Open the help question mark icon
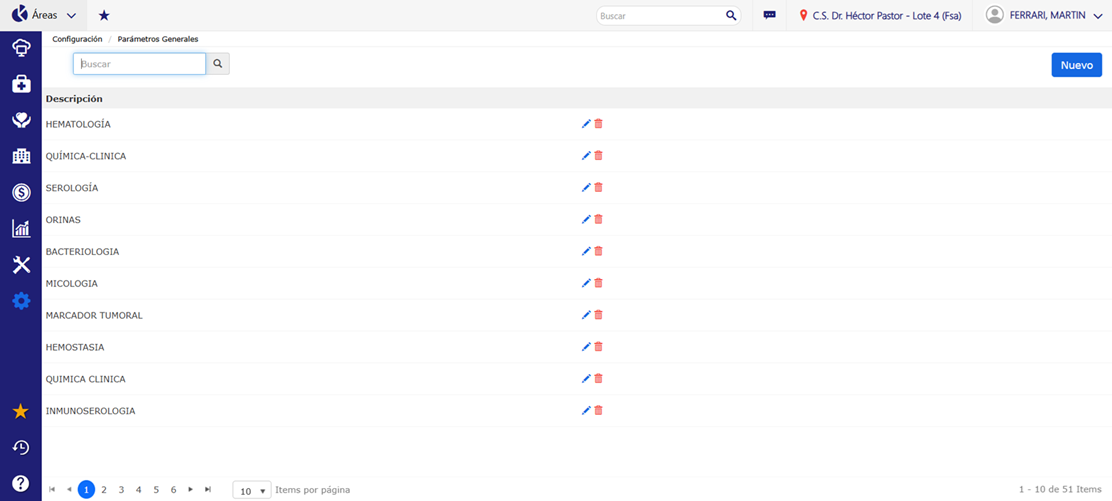 coord(21,484)
